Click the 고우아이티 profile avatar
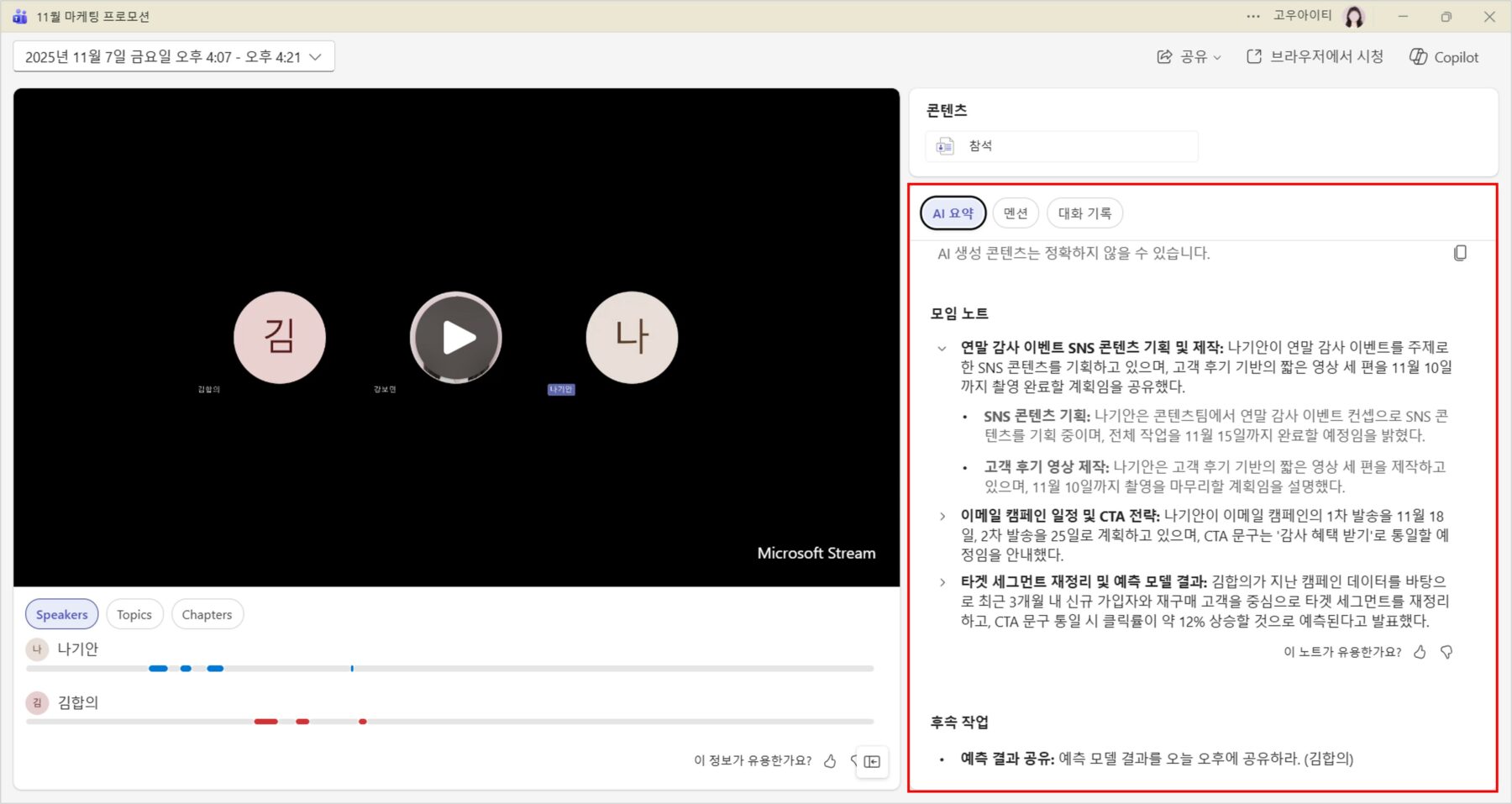This screenshot has height=804, width=1512. click(x=1354, y=16)
